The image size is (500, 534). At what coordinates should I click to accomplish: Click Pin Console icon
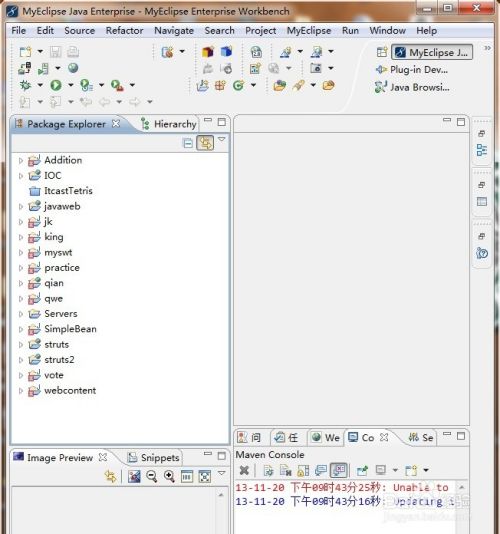click(362, 470)
